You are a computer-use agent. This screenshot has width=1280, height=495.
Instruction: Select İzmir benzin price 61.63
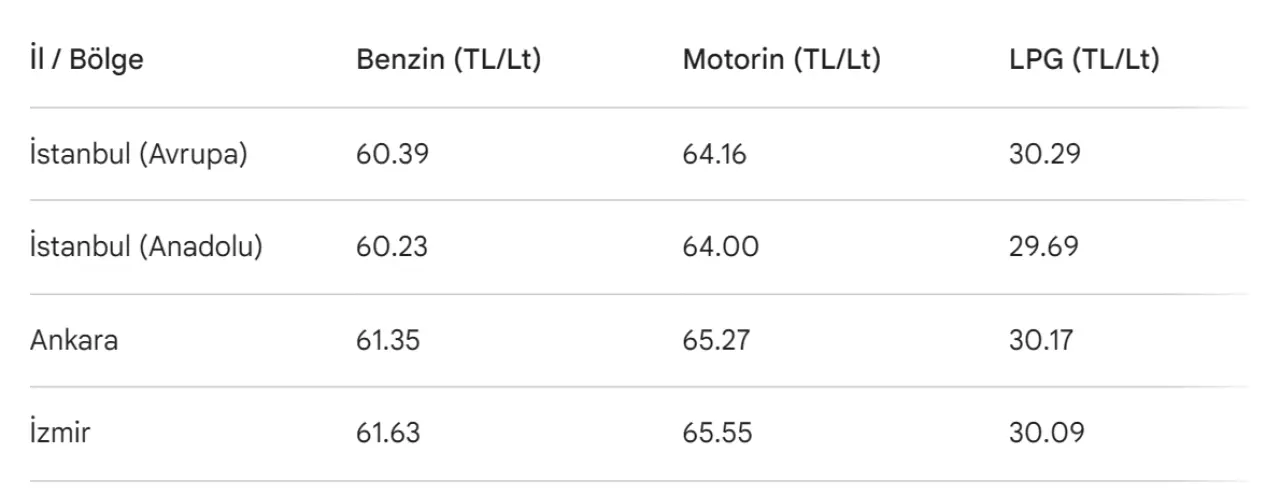[x=388, y=433]
